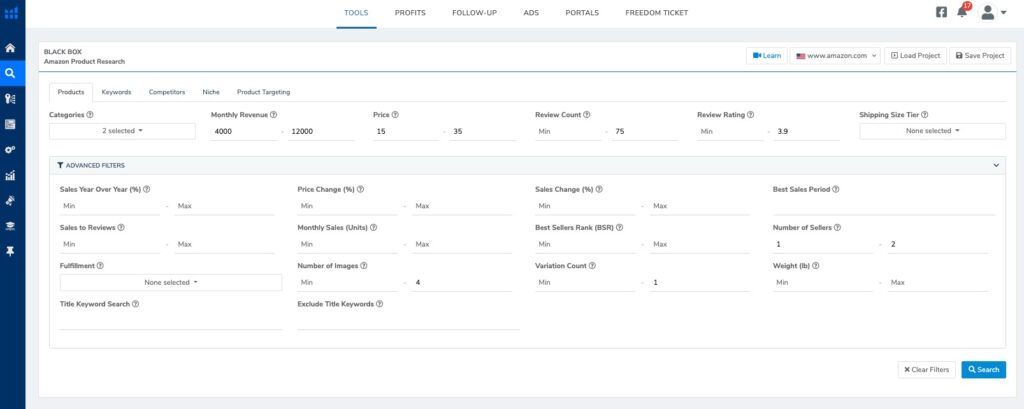1024x409 pixels.
Task: Switch to the Niche tab
Action: point(211,92)
